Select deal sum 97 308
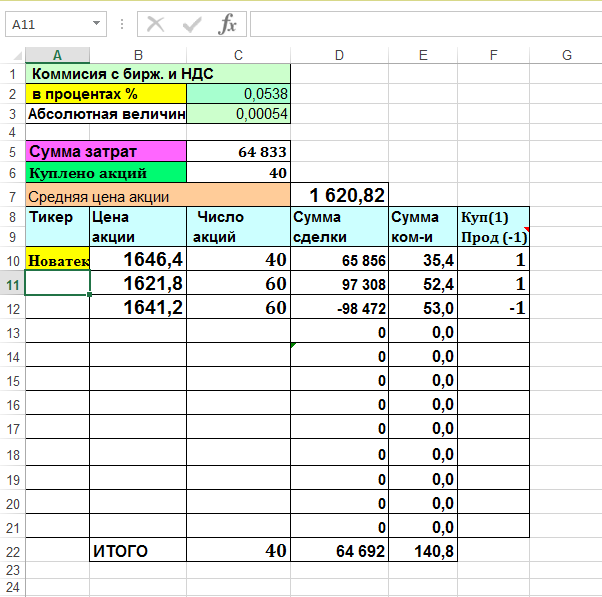The image size is (602, 597). (x=339, y=283)
